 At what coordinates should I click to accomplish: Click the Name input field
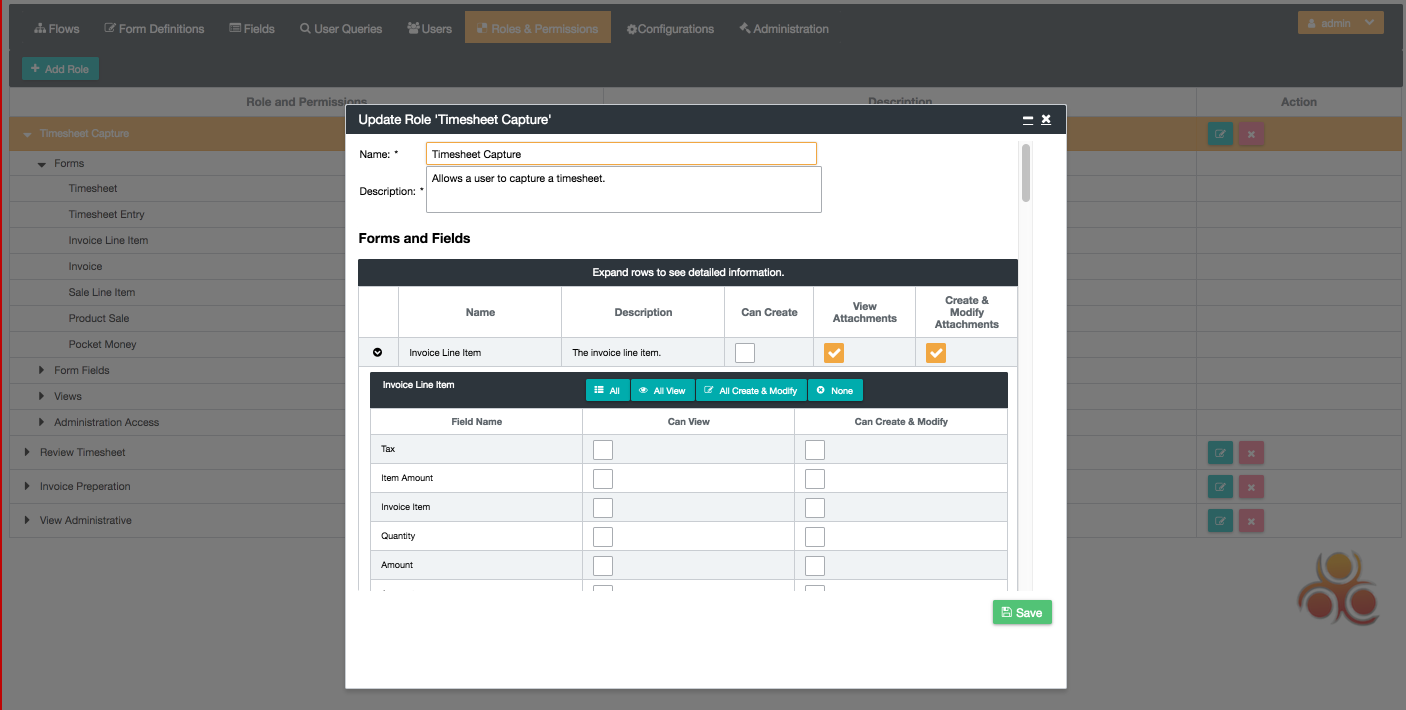pyautogui.click(x=621, y=154)
